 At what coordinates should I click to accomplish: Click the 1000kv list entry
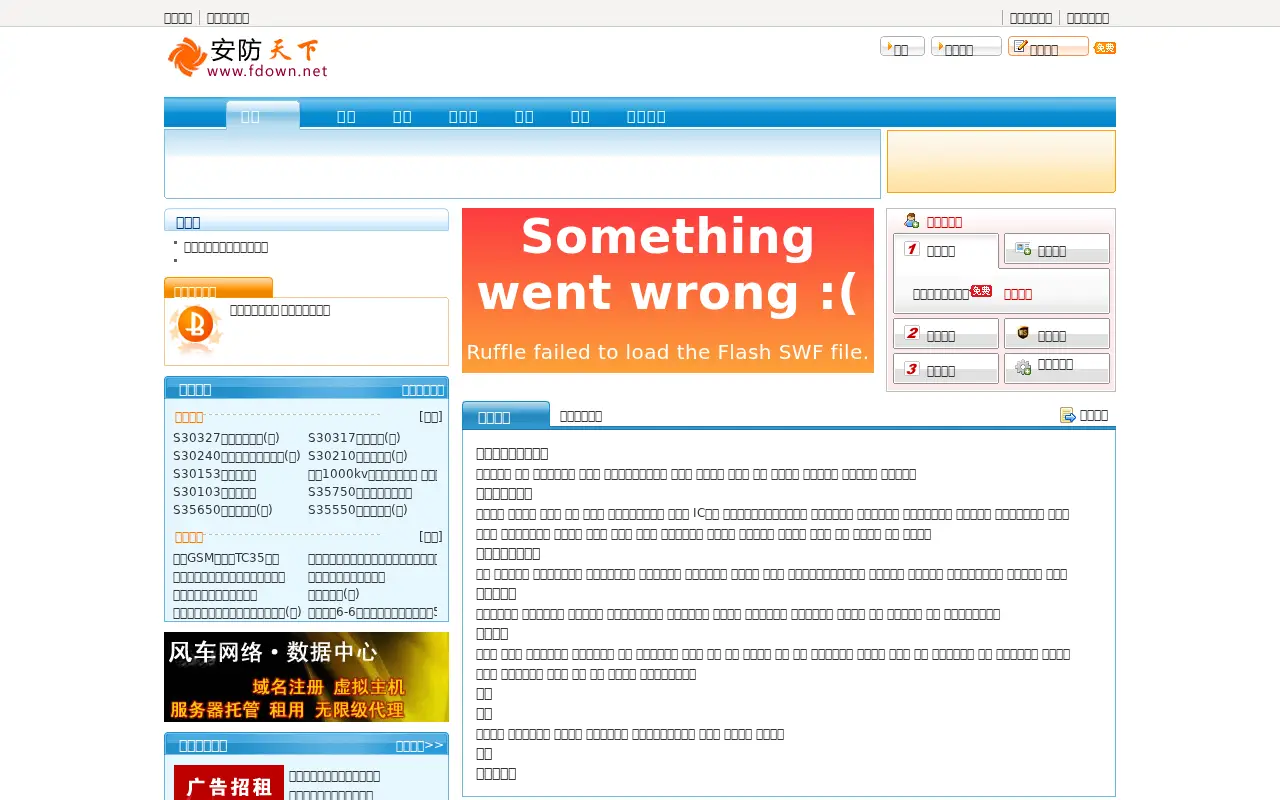(x=372, y=474)
